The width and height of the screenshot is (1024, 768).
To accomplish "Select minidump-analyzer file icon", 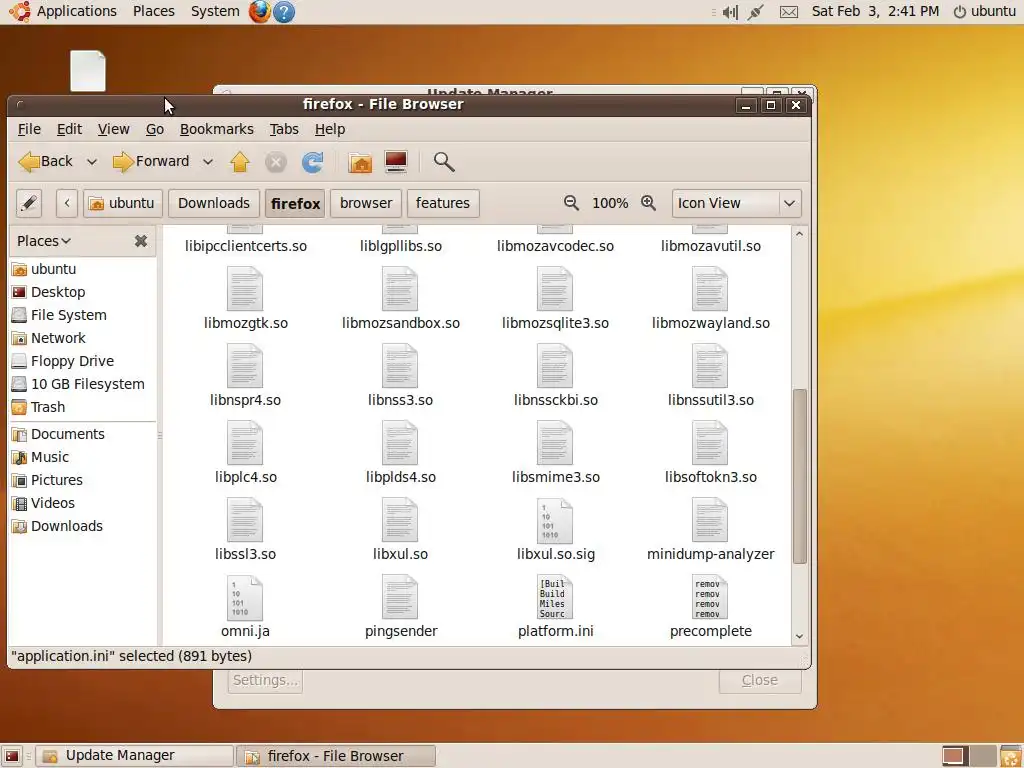I will click(x=709, y=520).
